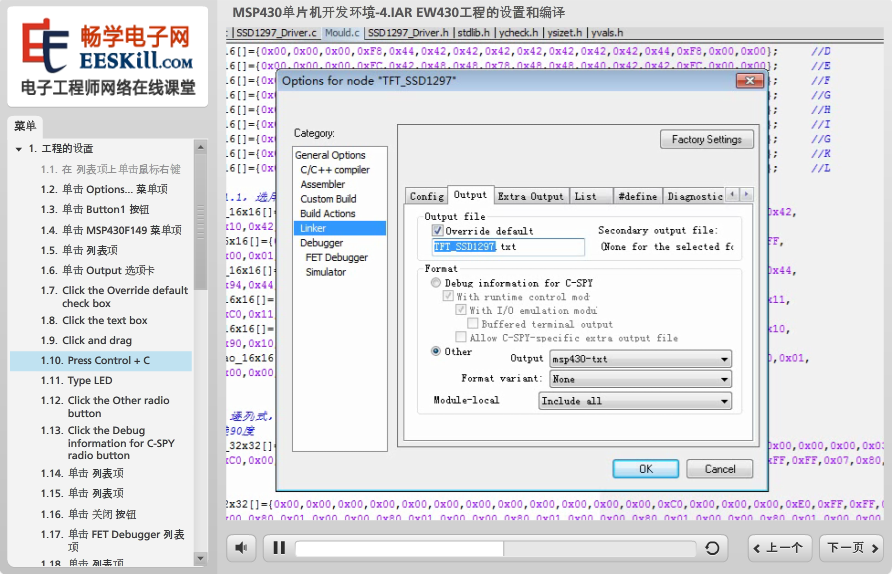Switch to the Extra Output tab

point(530,196)
